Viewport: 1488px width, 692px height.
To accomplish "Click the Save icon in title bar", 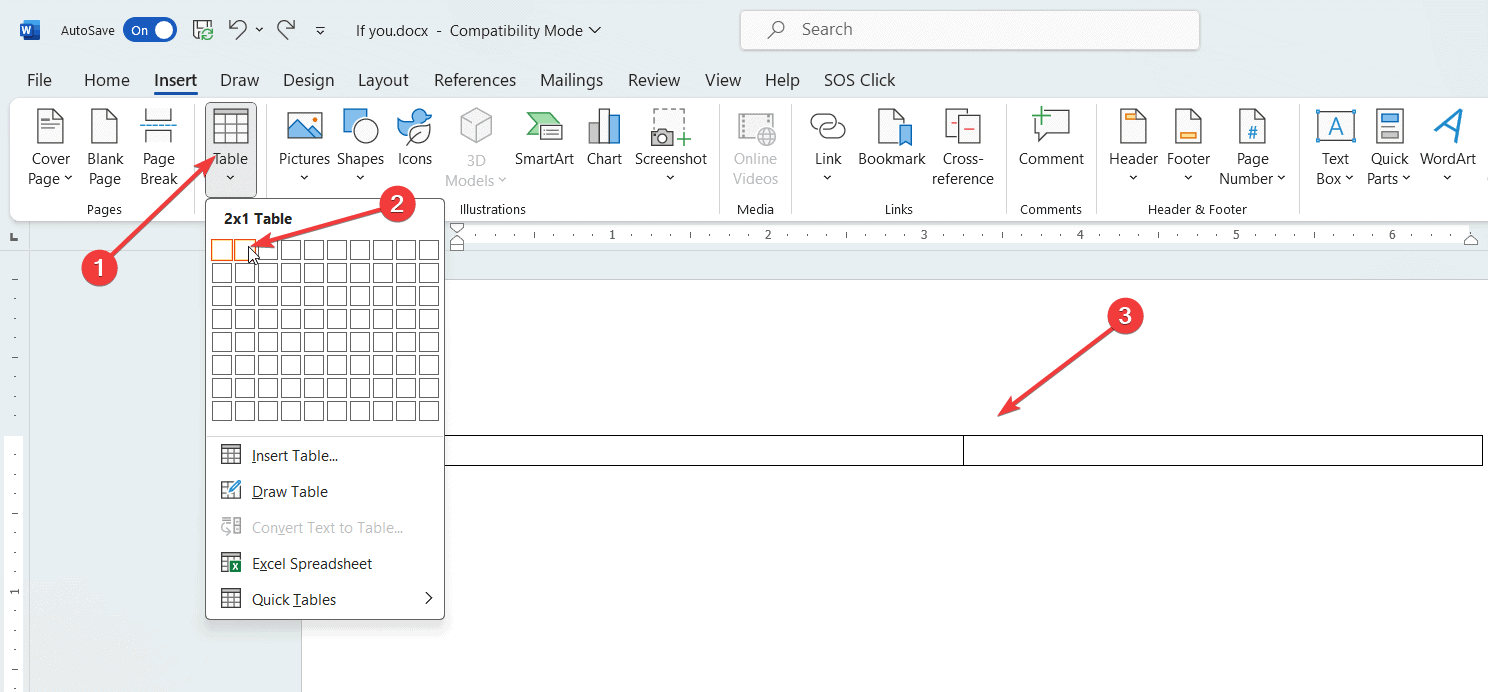I will click(202, 30).
